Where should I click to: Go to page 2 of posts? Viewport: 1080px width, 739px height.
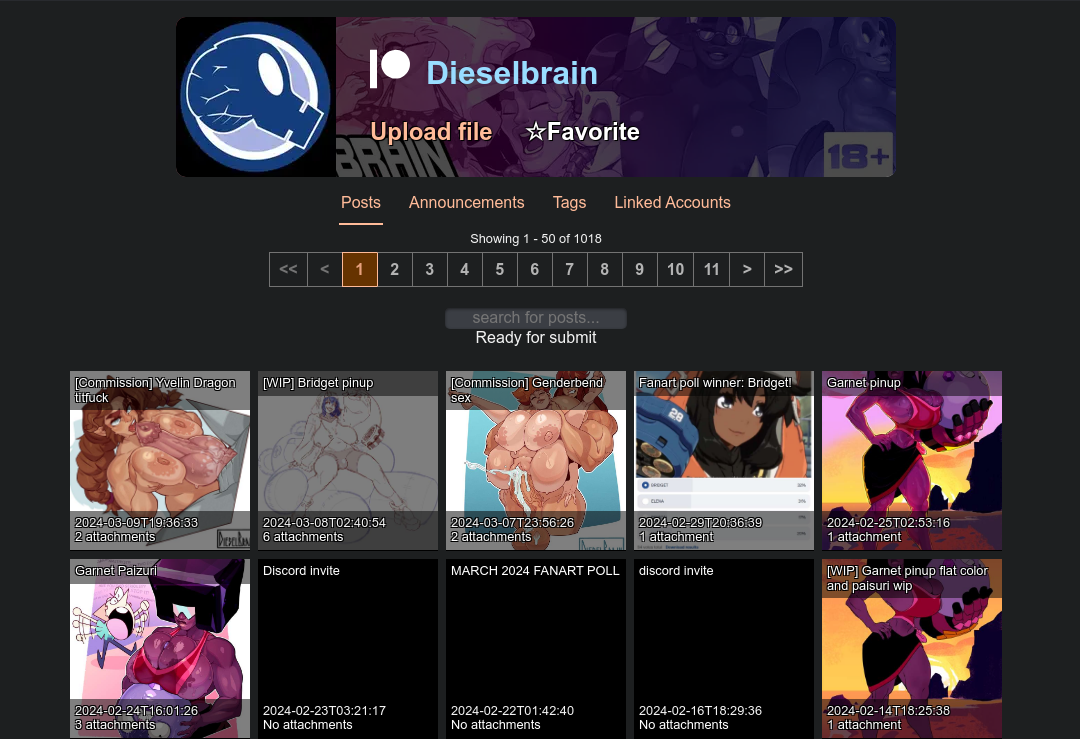(x=395, y=269)
